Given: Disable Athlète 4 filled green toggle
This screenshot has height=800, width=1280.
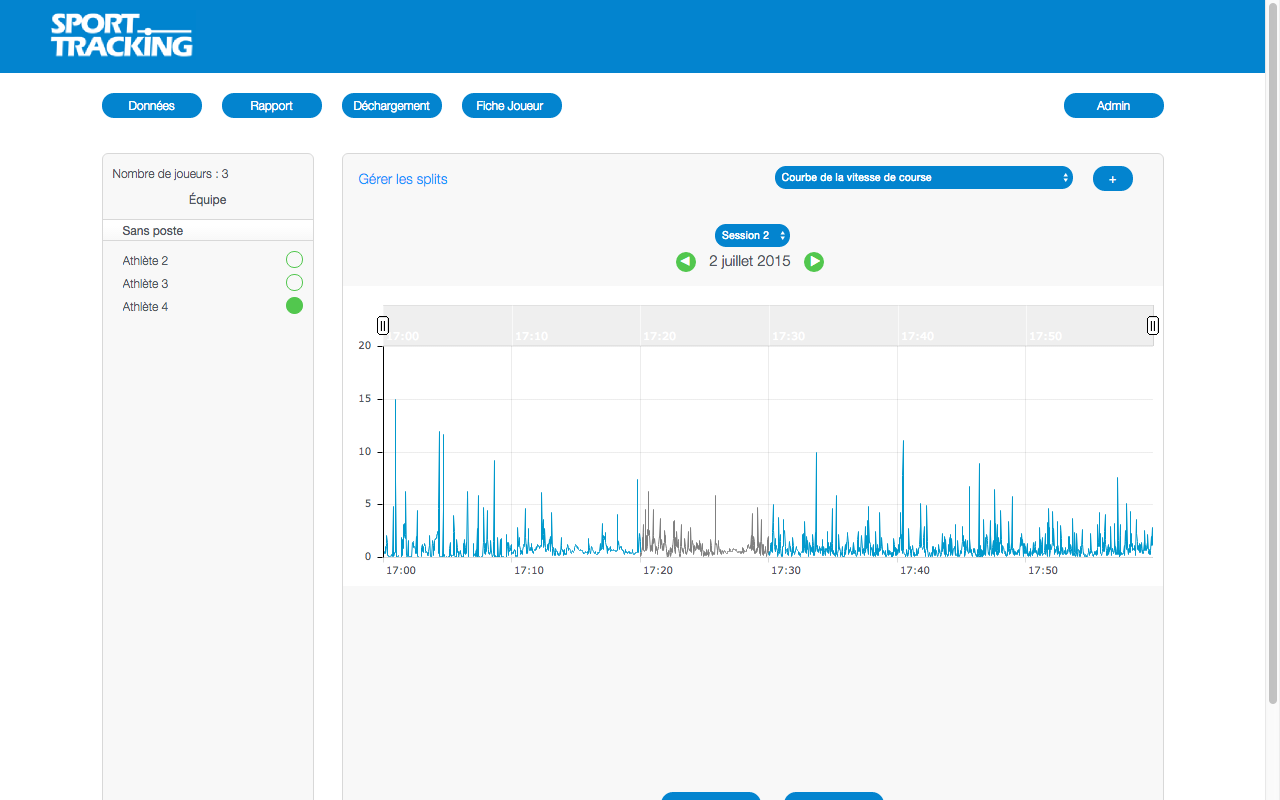Looking at the screenshot, I should [294, 306].
